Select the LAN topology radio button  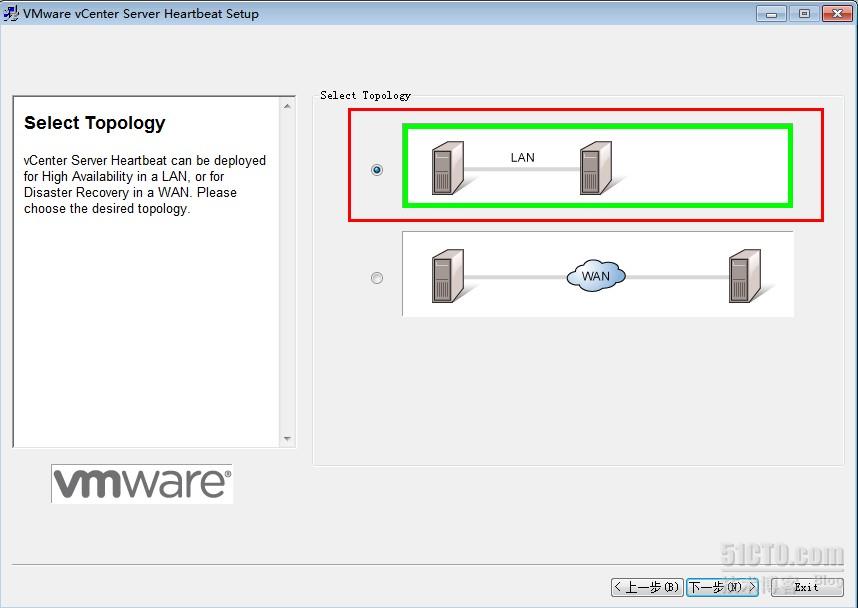point(376,170)
